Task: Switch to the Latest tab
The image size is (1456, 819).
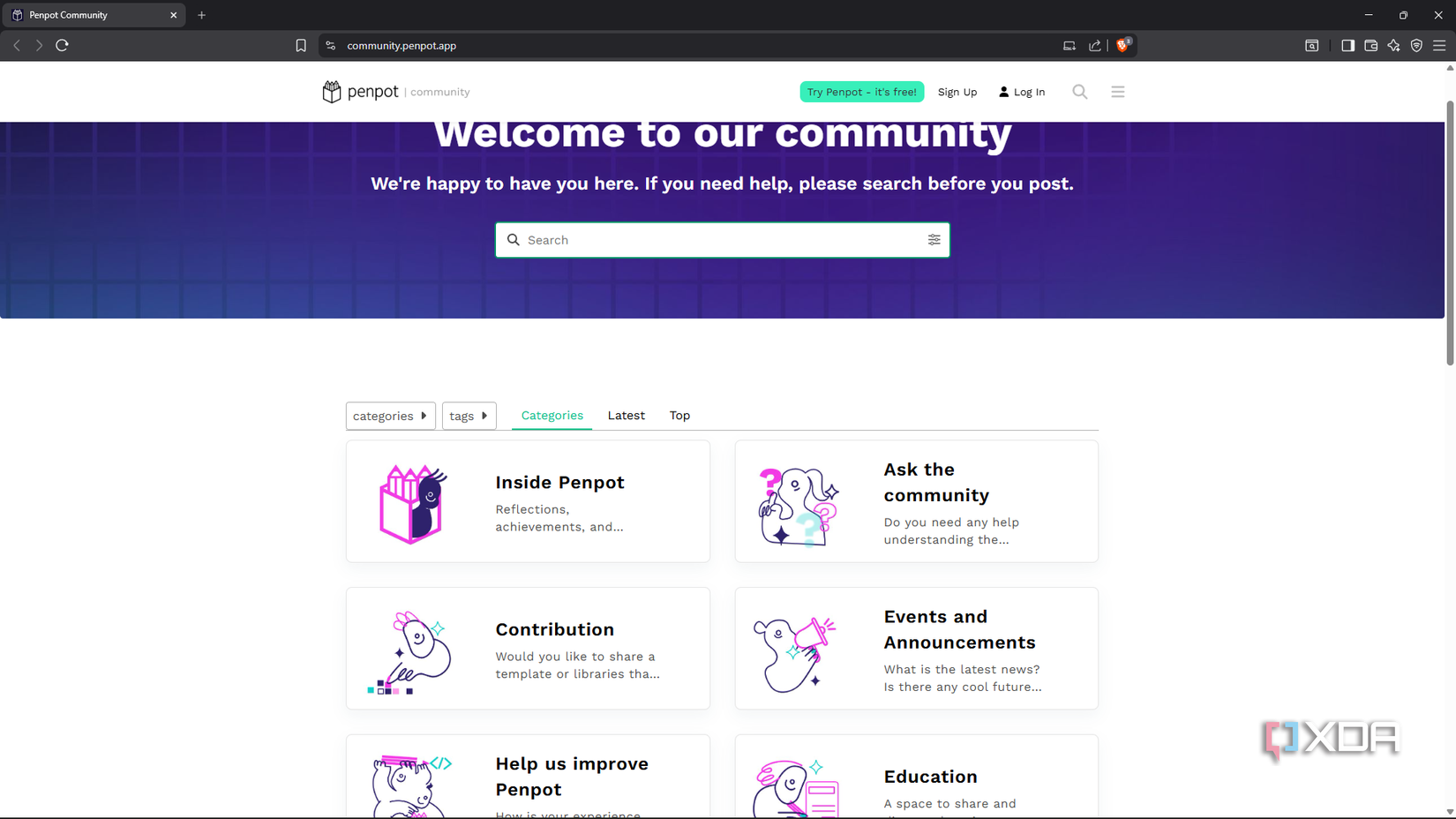Action: coord(626,415)
